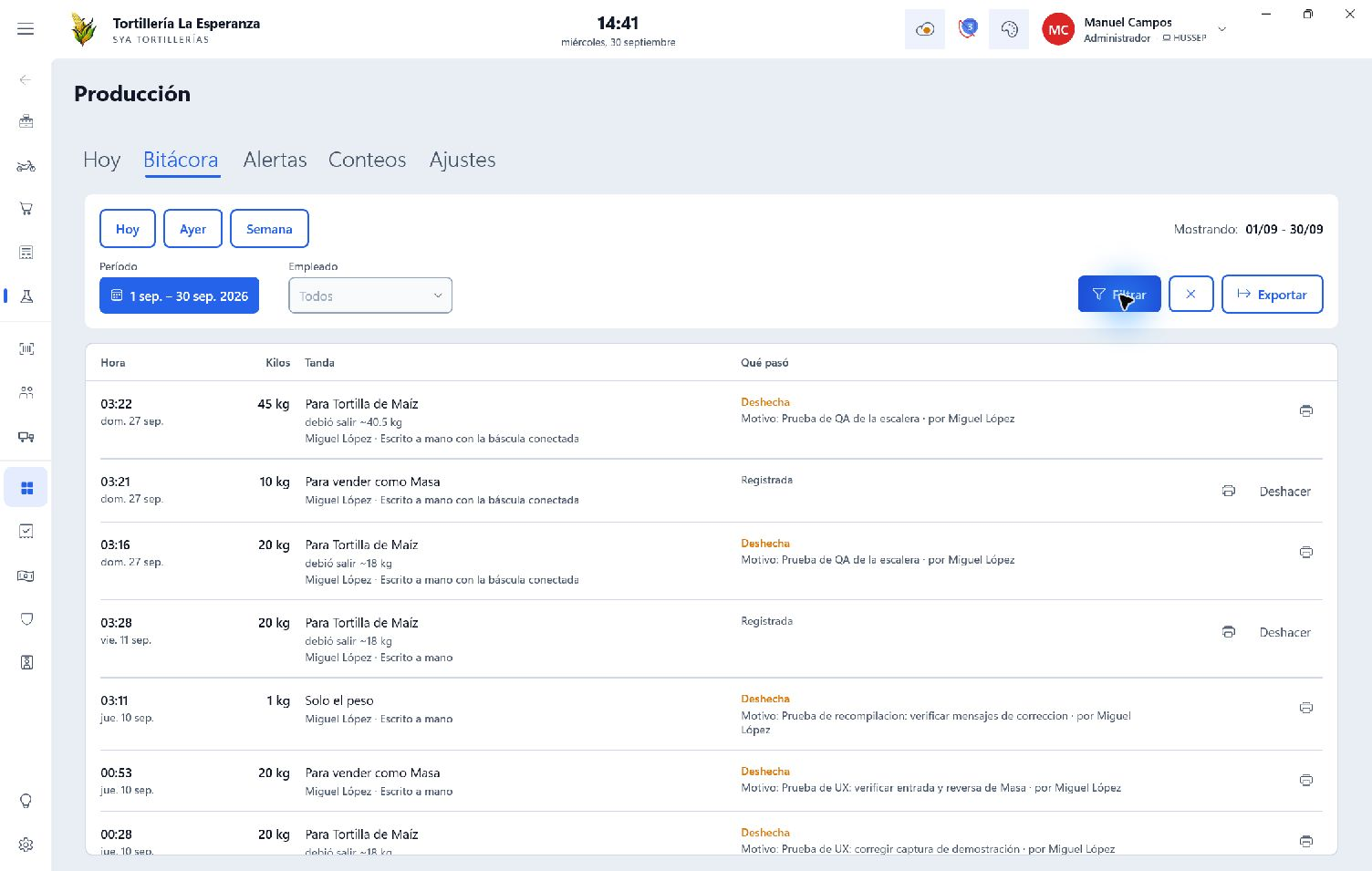Viewport: 1372px width, 871px height.
Task: Click the Semana quick range button
Action: (x=269, y=229)
